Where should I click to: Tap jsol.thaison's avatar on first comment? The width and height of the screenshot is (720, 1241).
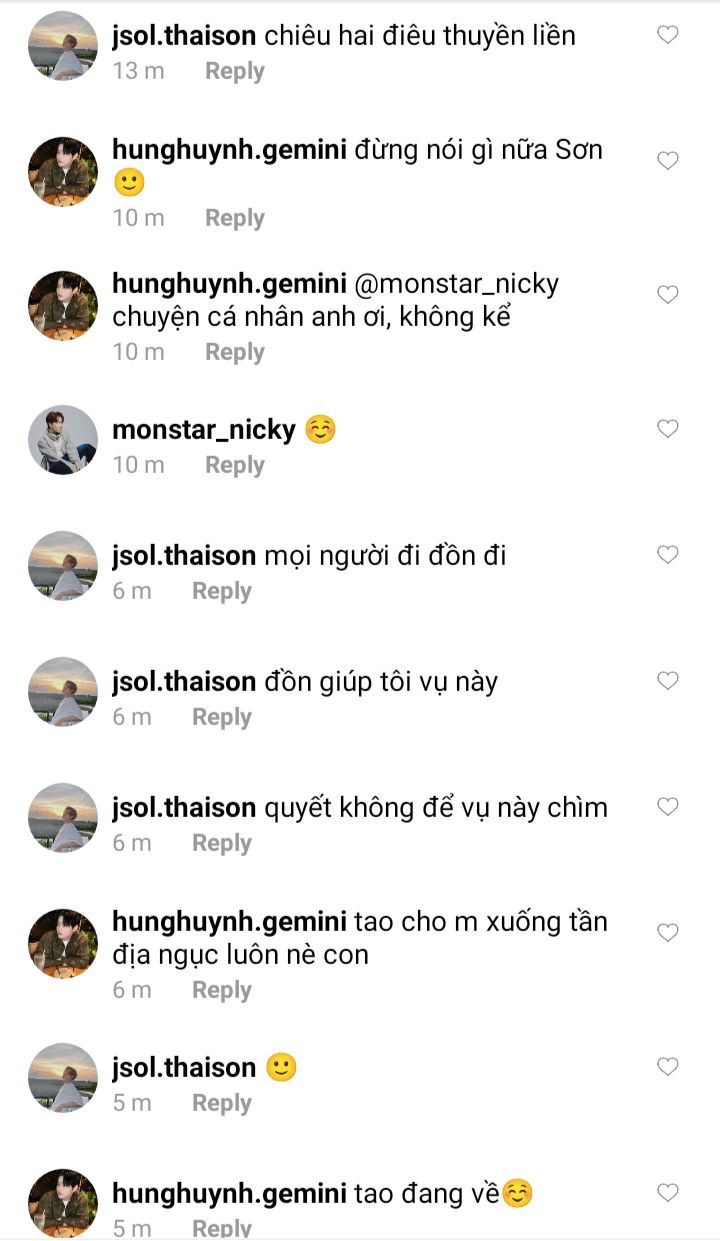tap(62, 46)
